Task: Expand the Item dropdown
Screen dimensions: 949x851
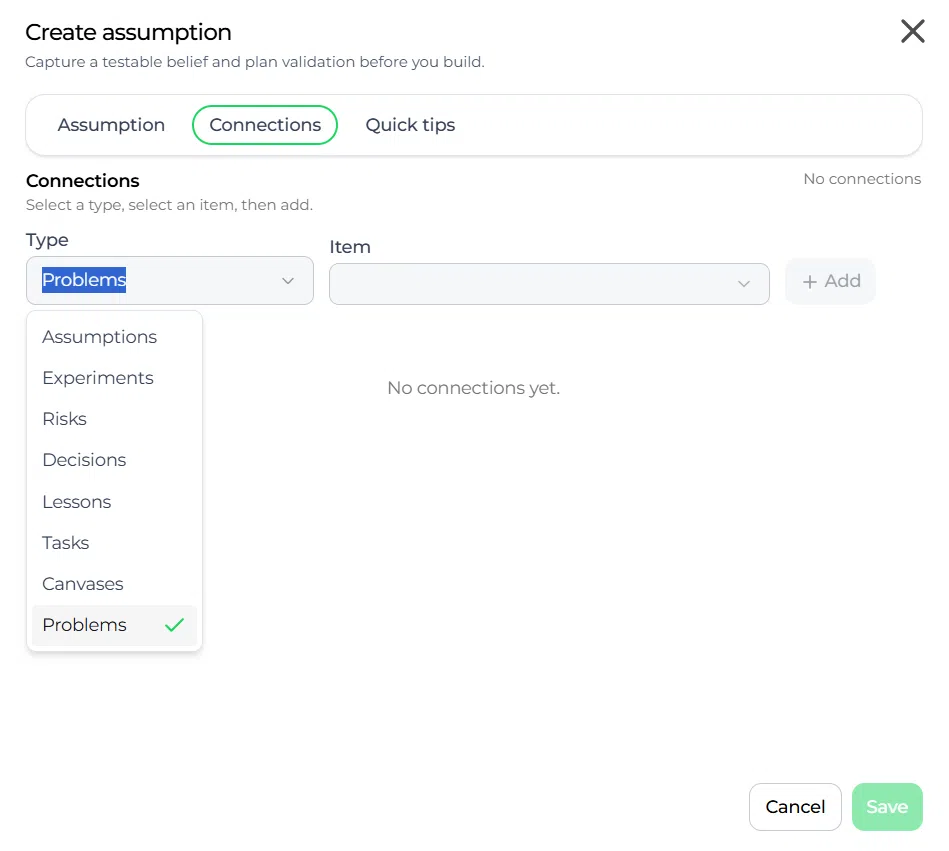Action: [x=549, y=283]
